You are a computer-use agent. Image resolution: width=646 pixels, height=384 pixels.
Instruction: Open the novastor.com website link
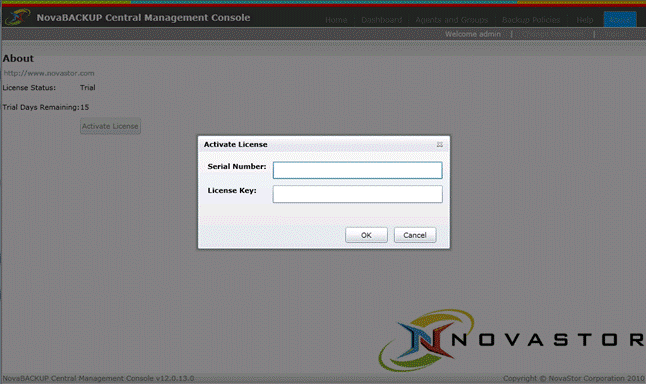coord(49,73)
